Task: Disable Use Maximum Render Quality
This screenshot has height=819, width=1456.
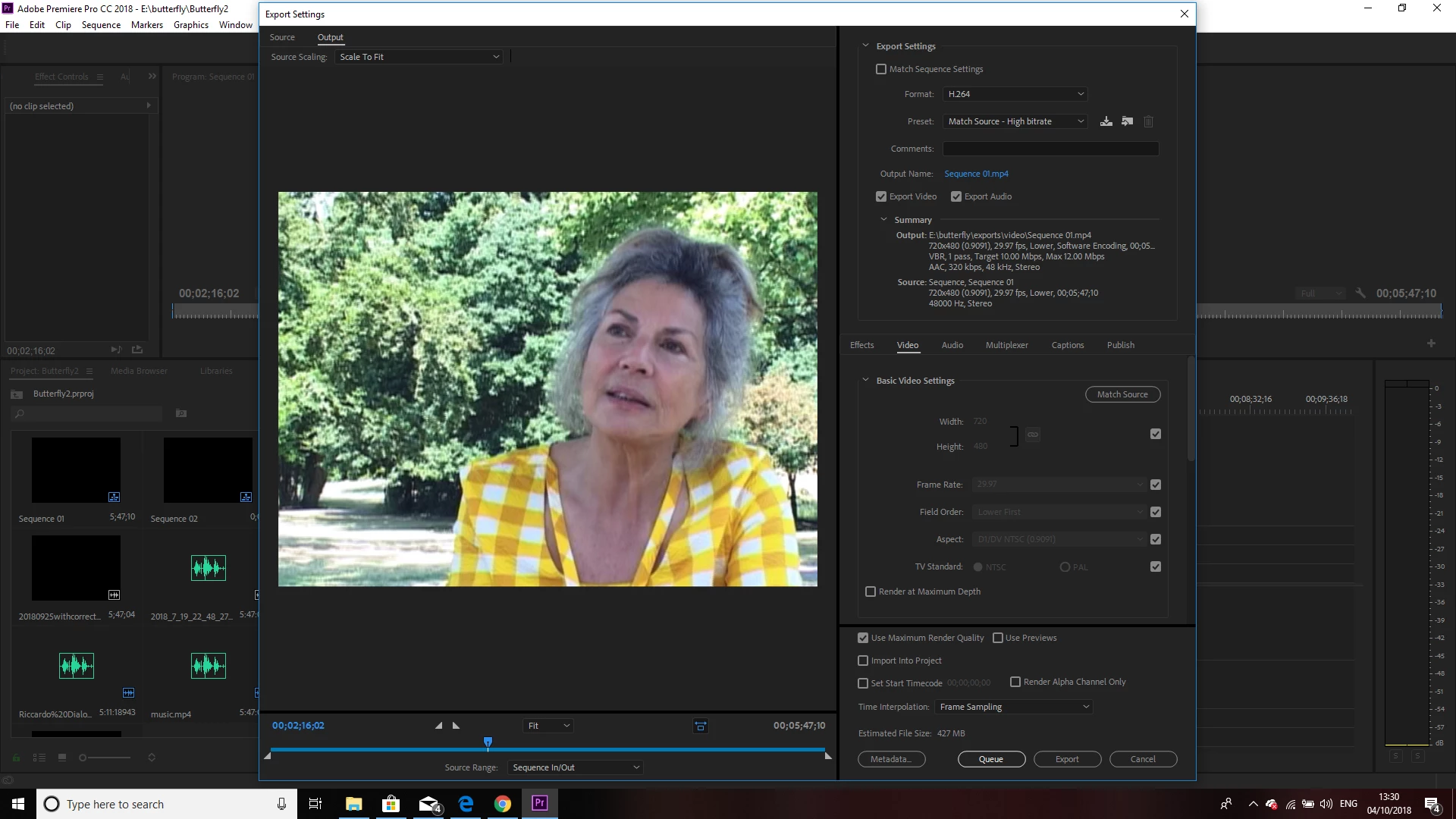Action: (863, 638)
